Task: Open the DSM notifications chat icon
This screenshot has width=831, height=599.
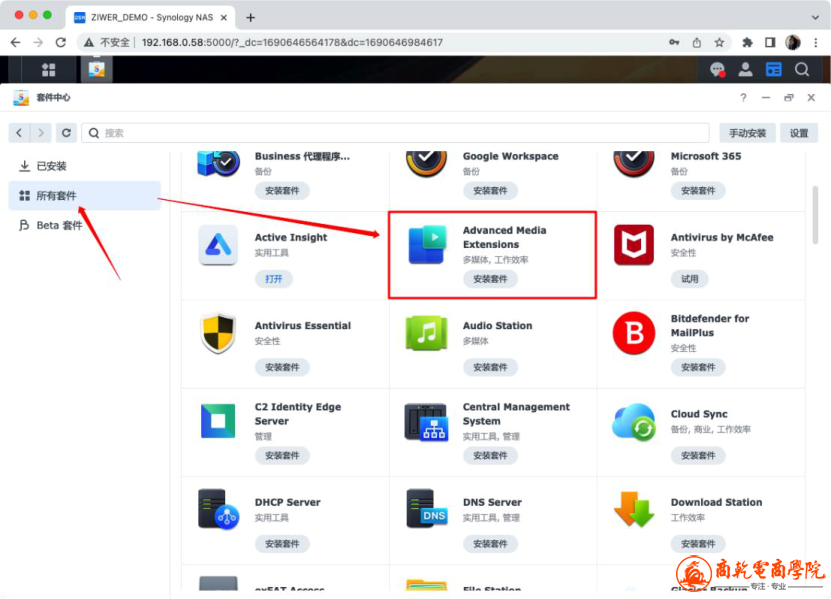Action: click(x=718, y=69)
